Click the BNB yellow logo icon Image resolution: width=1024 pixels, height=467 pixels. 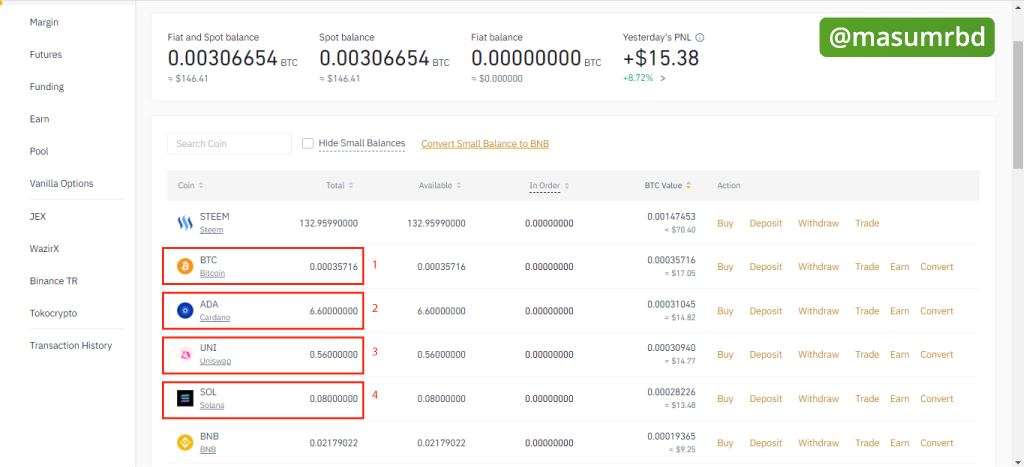(185, 443)
